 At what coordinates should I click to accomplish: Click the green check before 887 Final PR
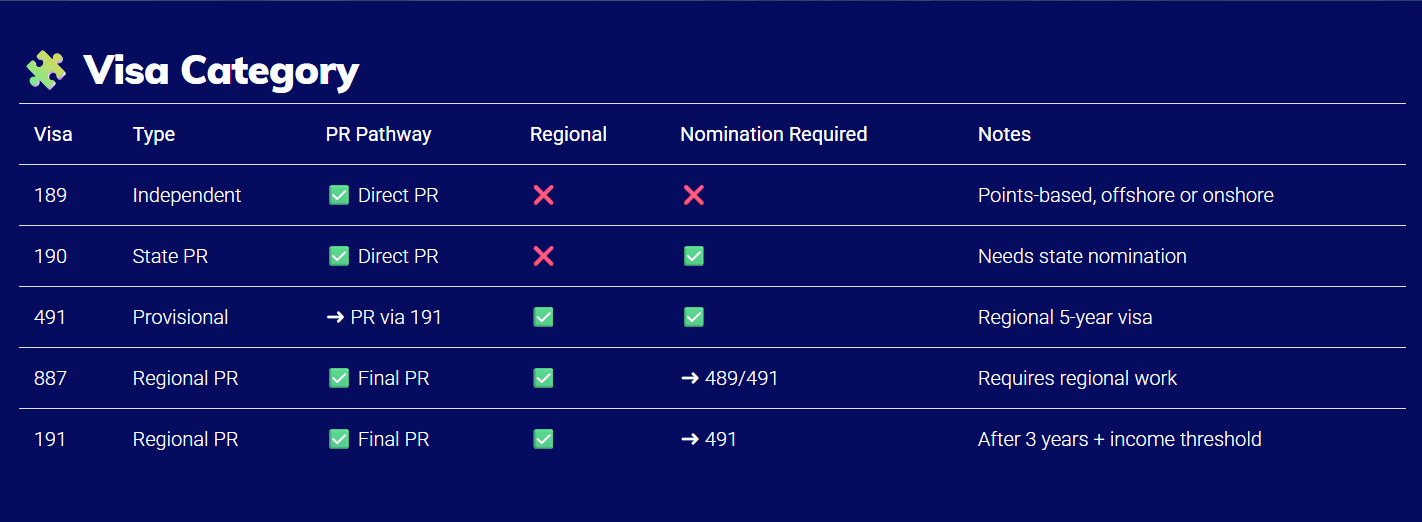point(339,378)
